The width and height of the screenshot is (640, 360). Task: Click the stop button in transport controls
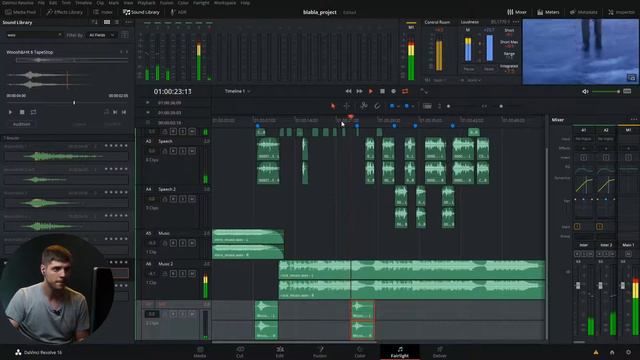point(382,91)
